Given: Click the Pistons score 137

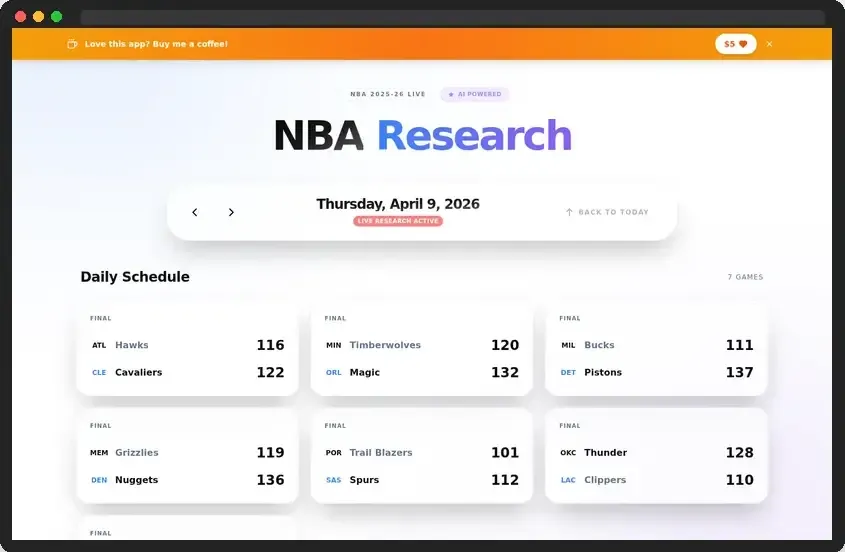Looking at the screenshot, I should coord(739,372).
